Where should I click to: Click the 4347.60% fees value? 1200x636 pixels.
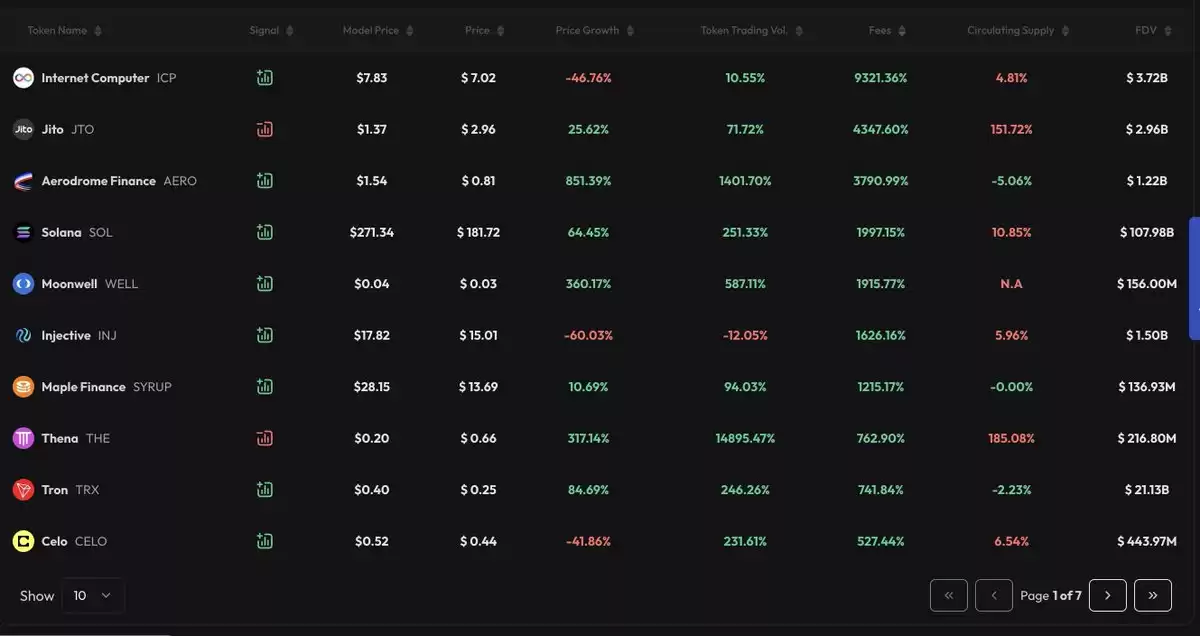point(881,129)
